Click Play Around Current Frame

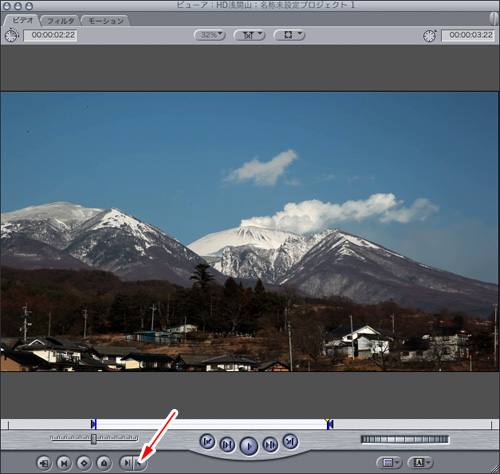tap(270, 444)
